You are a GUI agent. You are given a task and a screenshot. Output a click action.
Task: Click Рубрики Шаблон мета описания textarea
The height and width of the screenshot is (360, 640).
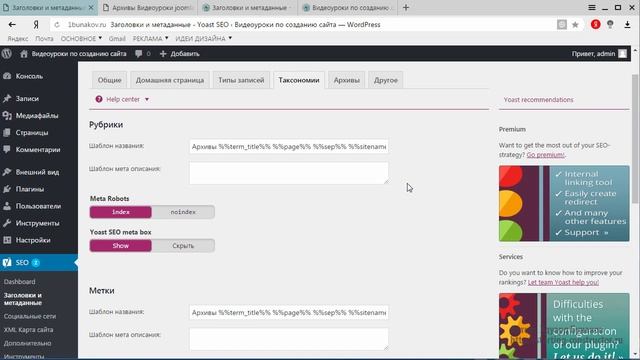(x=289, y=173)
